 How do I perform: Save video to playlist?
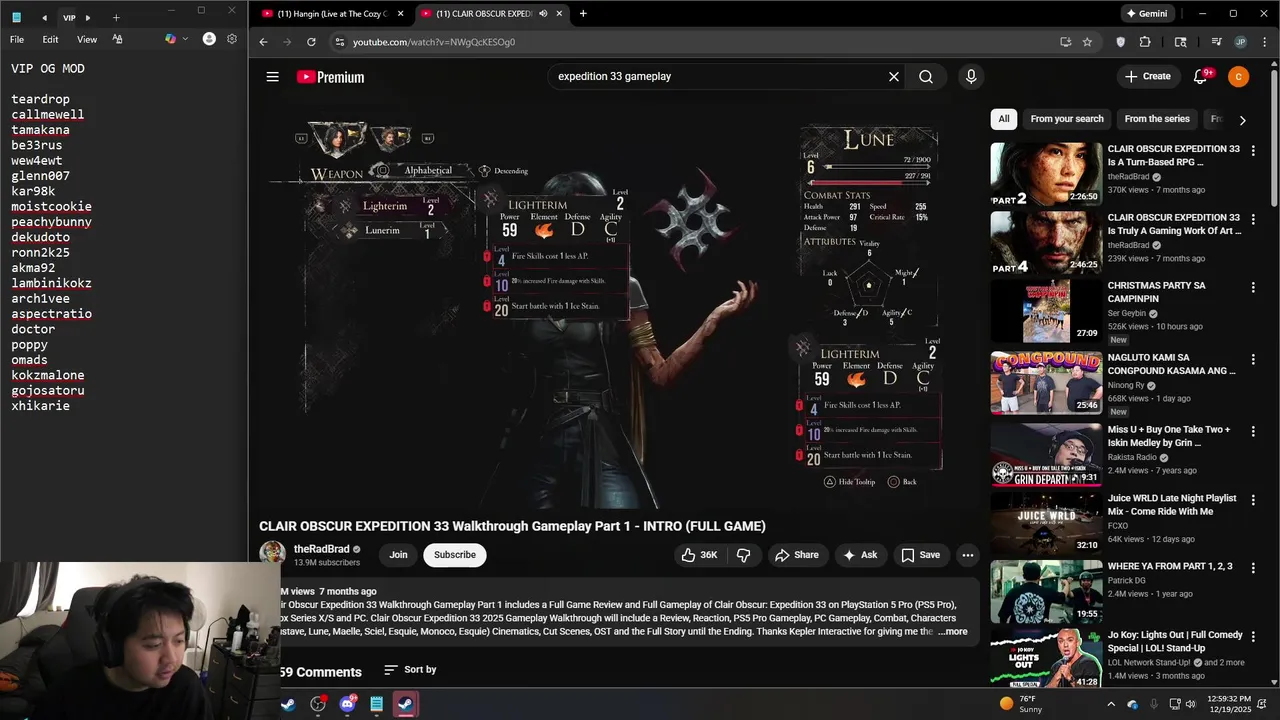[920, 555]
